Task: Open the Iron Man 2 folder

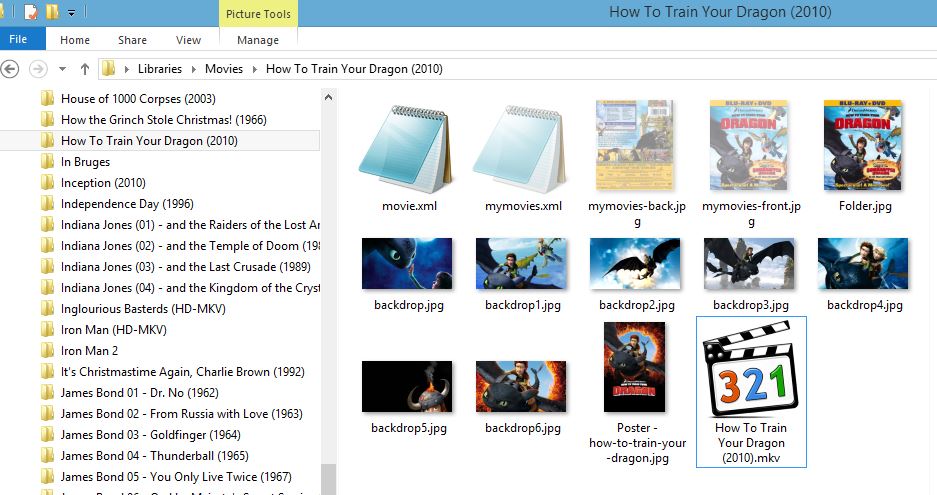Action: pos(90,350)
